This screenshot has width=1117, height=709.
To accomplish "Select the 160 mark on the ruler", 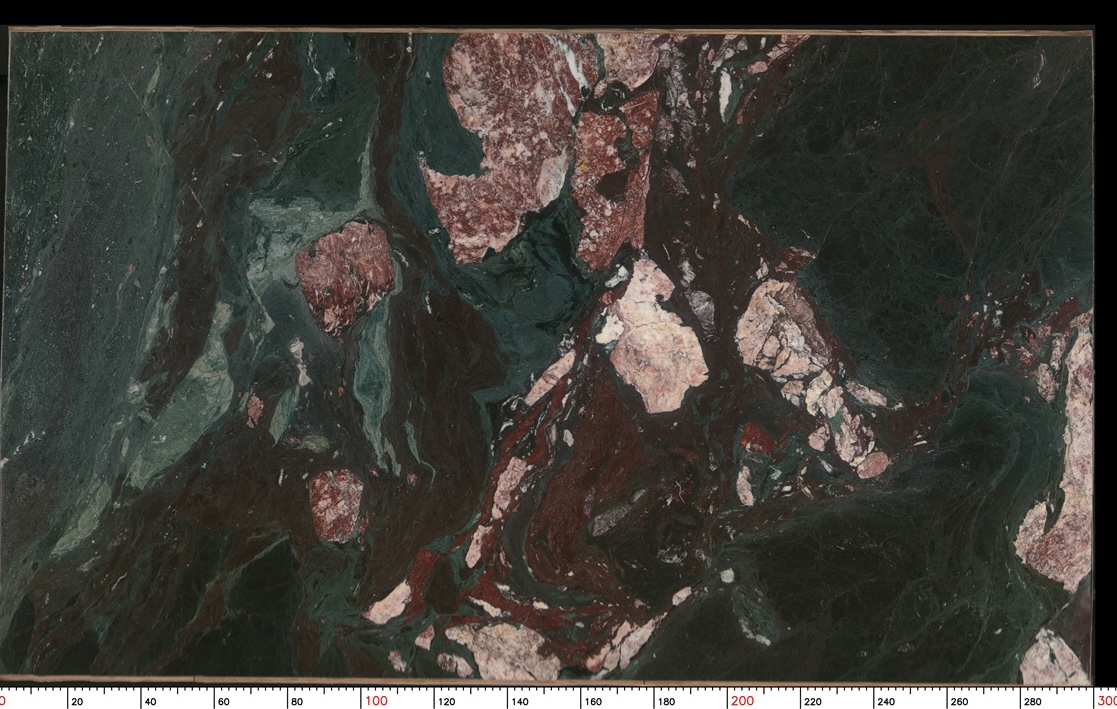I will coord(592,701).
